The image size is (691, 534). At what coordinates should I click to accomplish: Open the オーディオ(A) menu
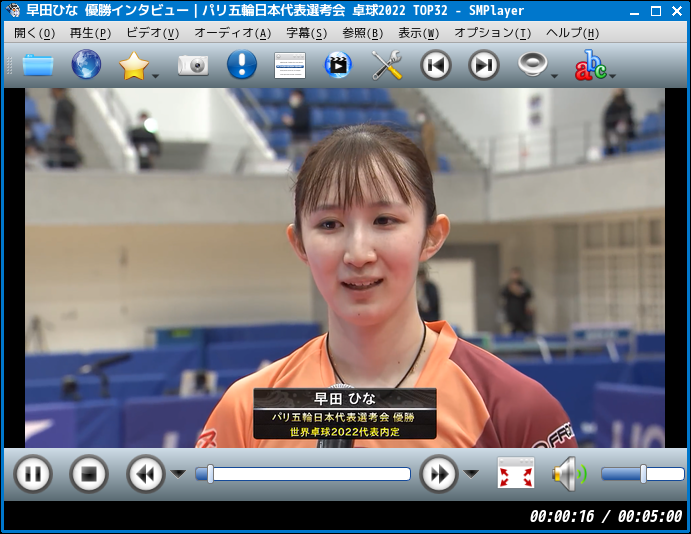click(x=233, y=33)
